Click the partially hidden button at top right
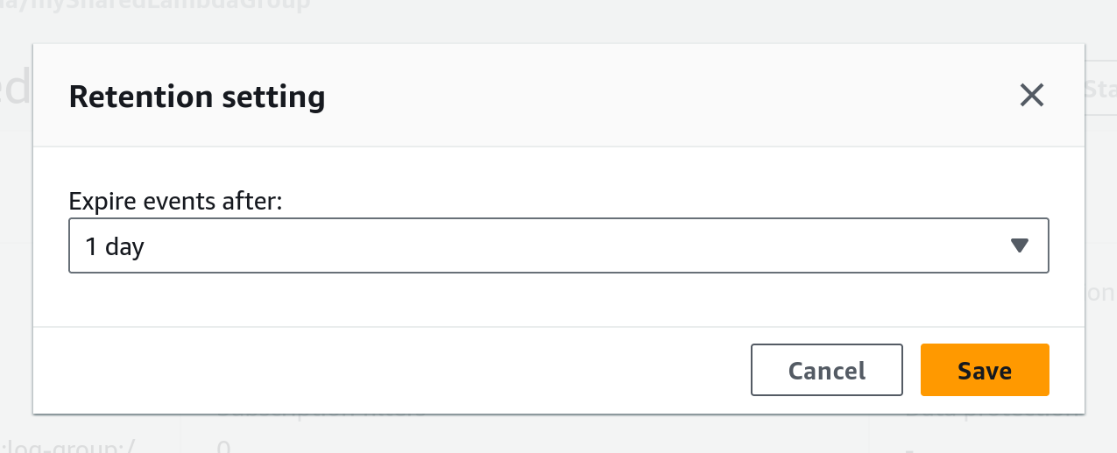 coord(1100,88)
